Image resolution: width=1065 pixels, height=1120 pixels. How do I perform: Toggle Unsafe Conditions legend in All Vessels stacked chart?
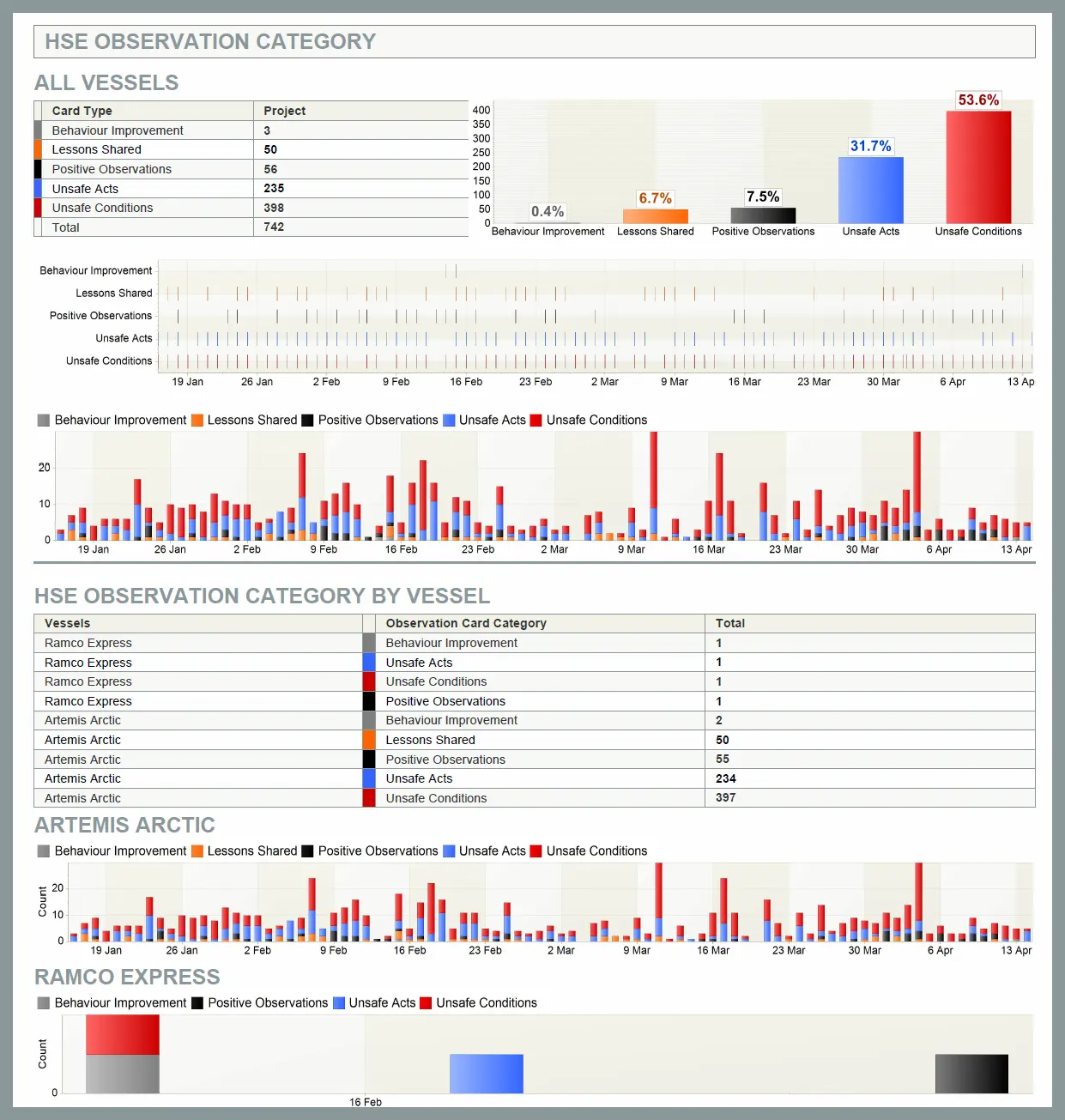(x=589, y=420)
